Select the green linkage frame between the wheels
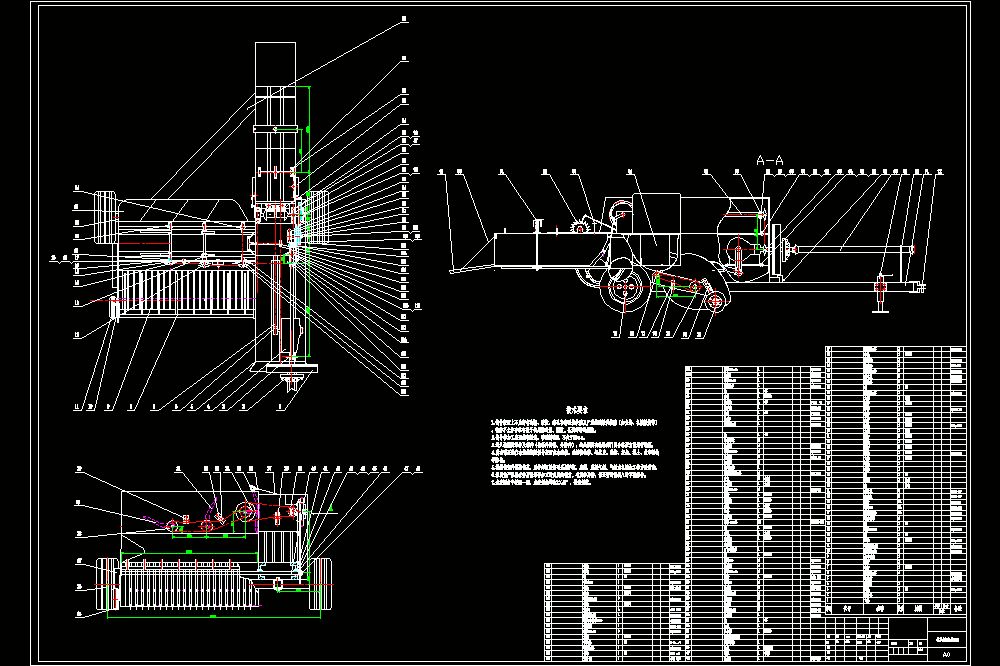Viewport: 1000px width, 666px height. point(677,286)
